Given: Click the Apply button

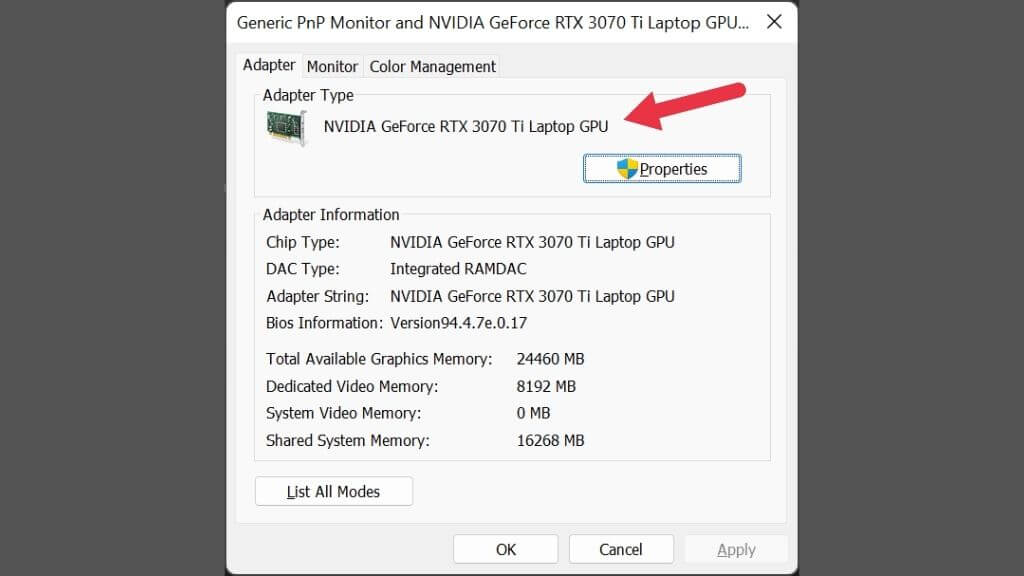Looking at the screenshot, I should click(736, 549).
